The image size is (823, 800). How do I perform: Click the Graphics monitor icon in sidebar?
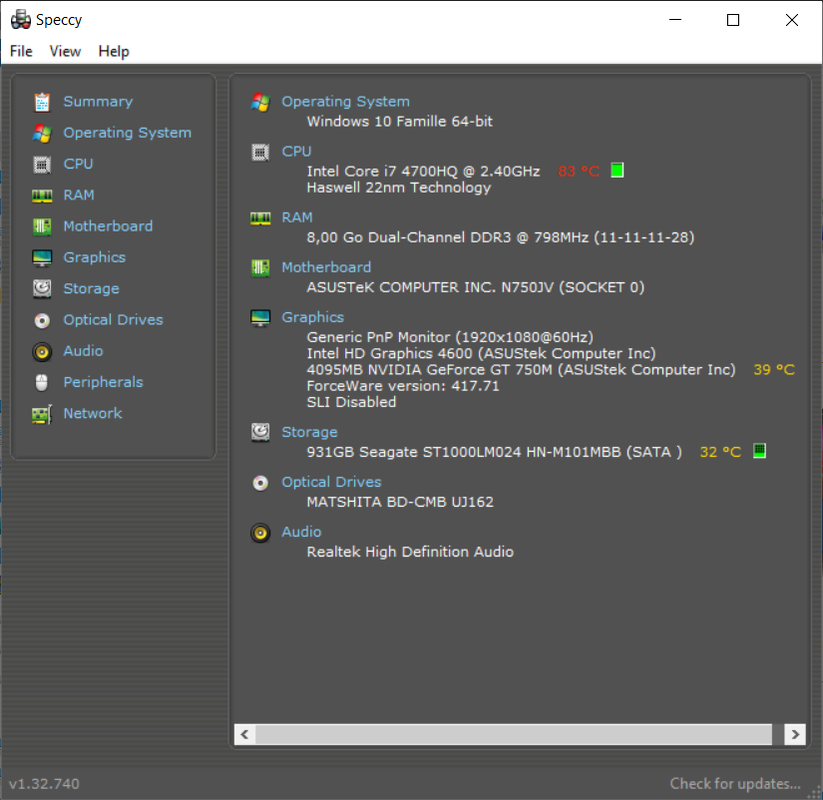pyautogui.click(x=42, y=258)
